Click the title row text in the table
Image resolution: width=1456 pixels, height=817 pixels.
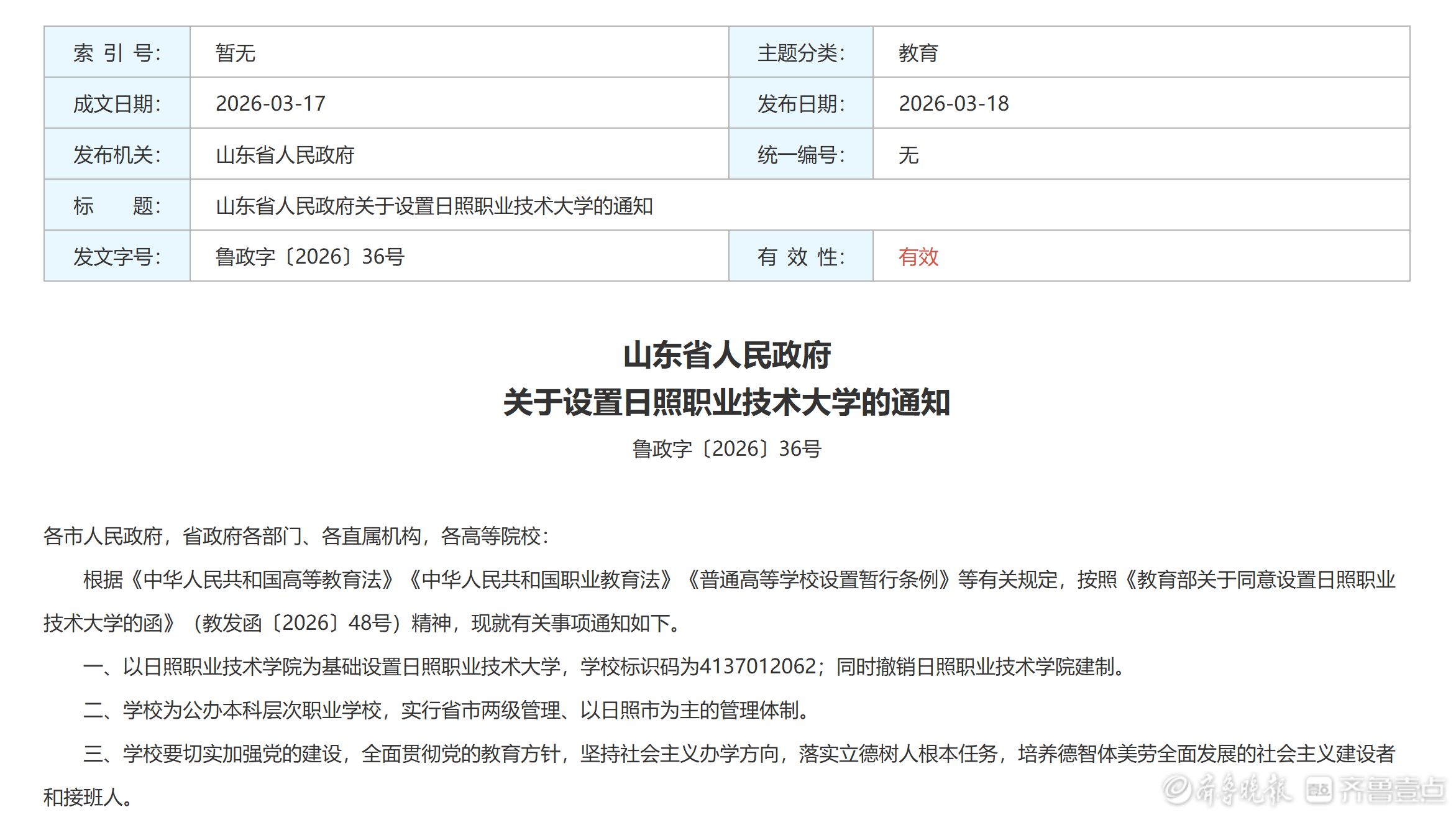[x=434, y=206]
